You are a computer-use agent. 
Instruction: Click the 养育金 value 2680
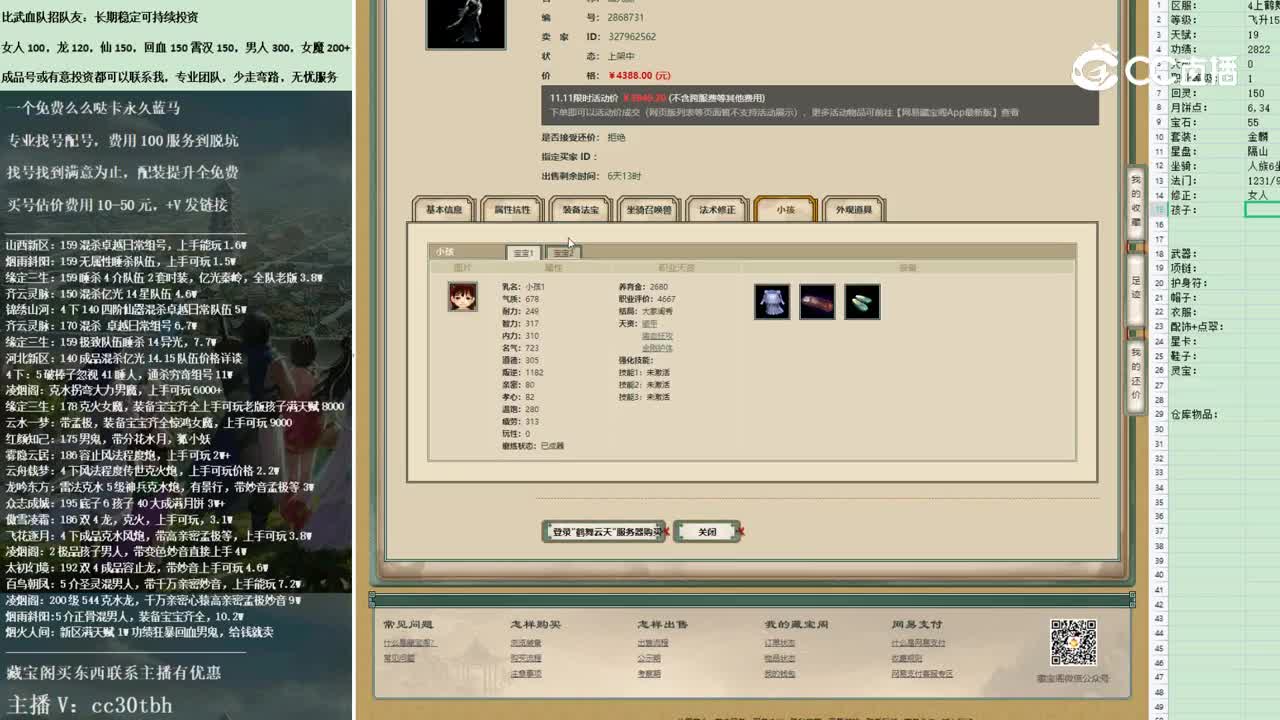click(x=658, y=287)
